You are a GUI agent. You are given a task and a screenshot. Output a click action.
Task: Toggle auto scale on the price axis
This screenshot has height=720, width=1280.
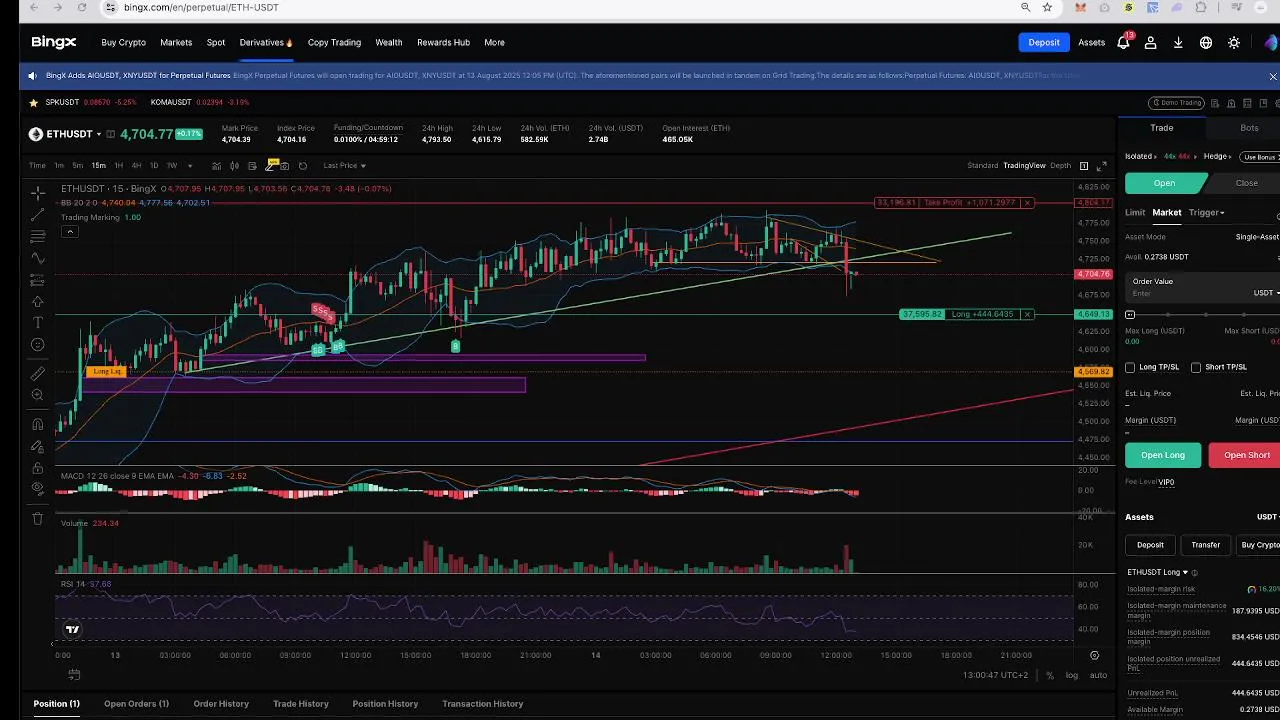pyautogui.click(x=1098, y=675)
